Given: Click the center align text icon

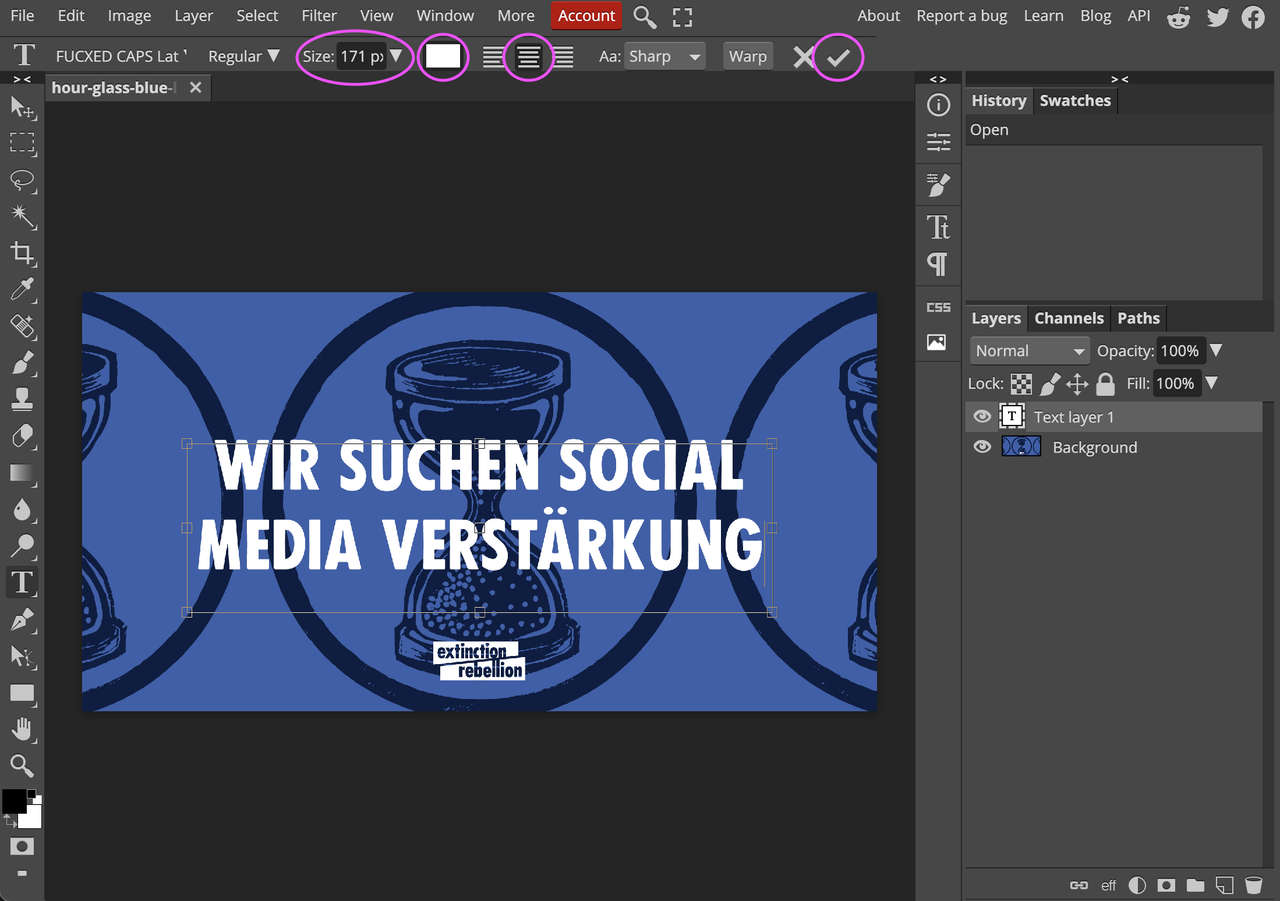Looking at the screenshot, I should click(528, 57).
